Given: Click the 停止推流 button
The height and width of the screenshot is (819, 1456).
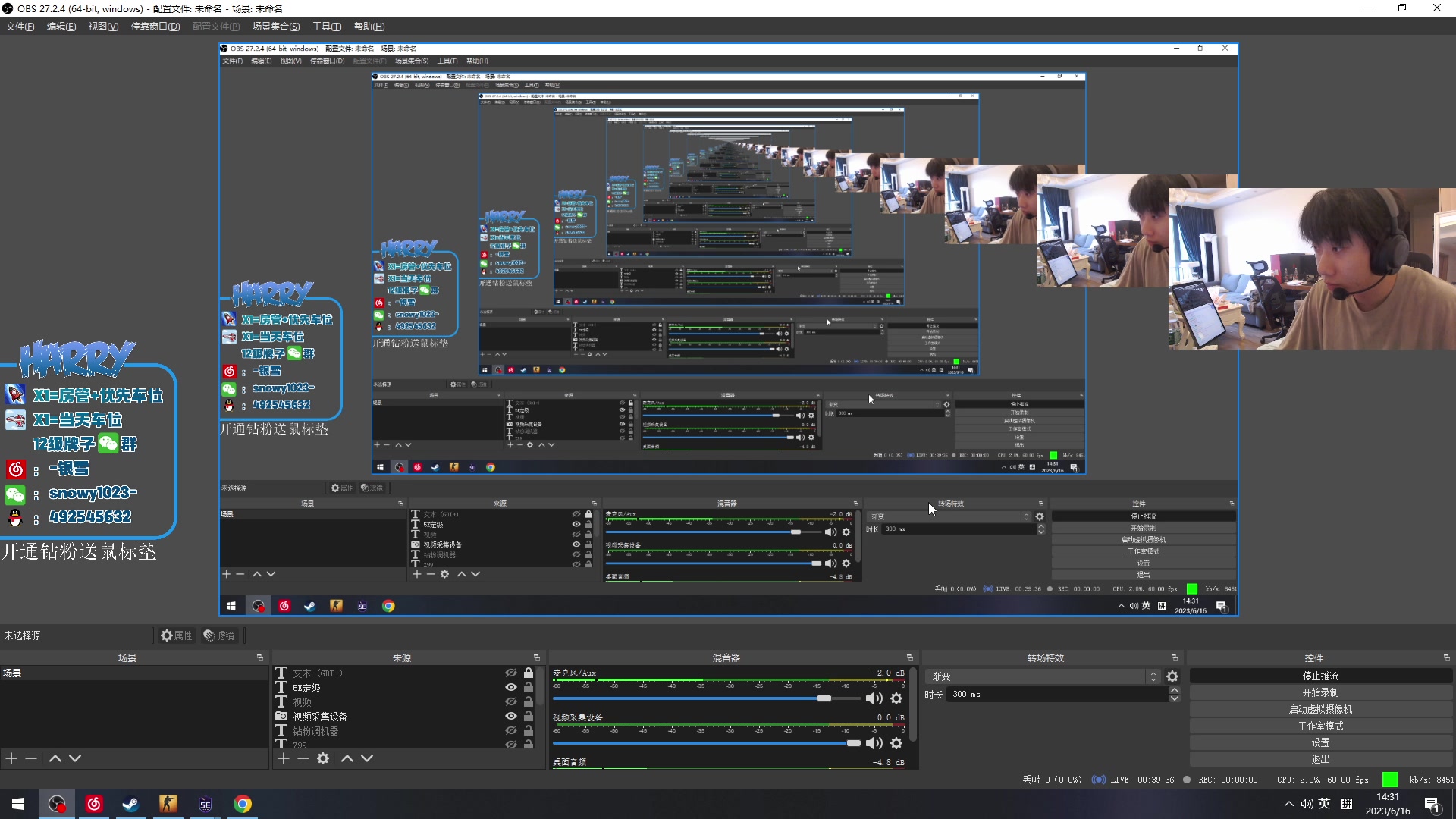Looking at the screenshot, I should tap(1320, 676).
